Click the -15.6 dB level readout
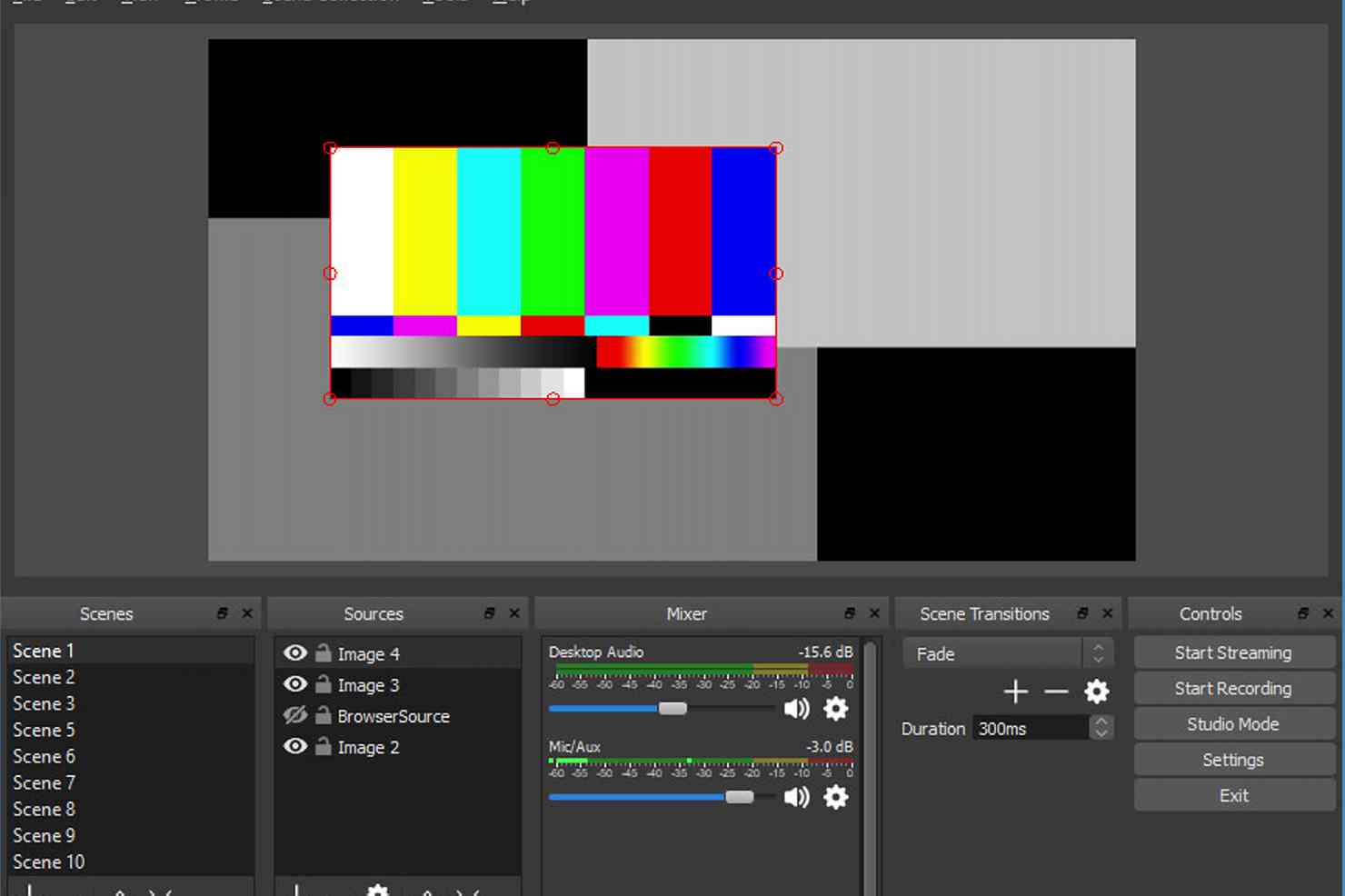 click(825, 652)
